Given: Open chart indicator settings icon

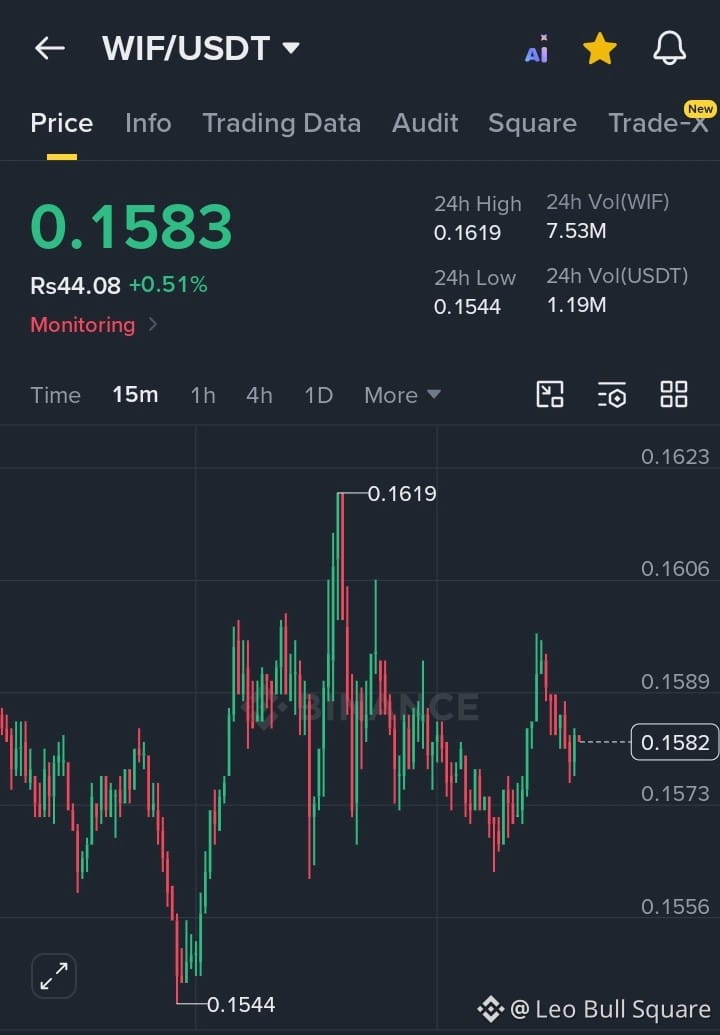Looking at the screenshot, I should tap(612, 394).
